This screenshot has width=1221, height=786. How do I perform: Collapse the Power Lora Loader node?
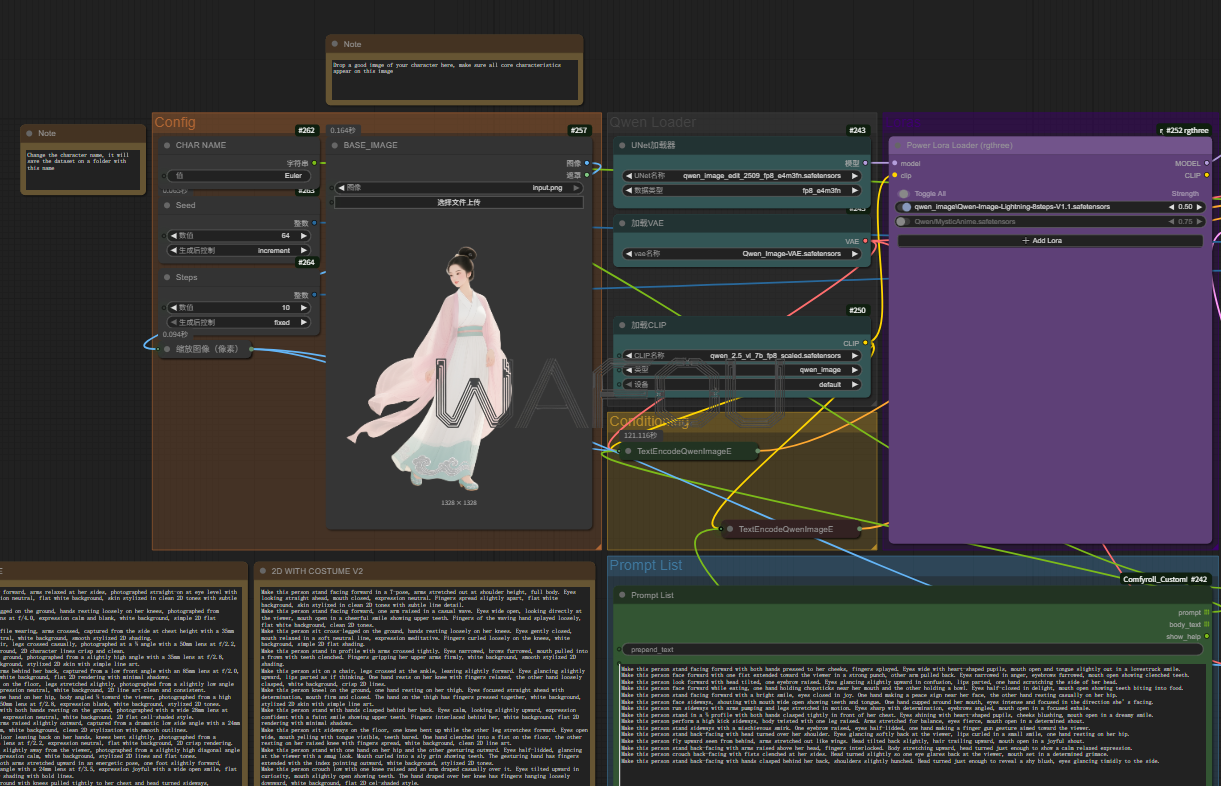click(896, 145)
